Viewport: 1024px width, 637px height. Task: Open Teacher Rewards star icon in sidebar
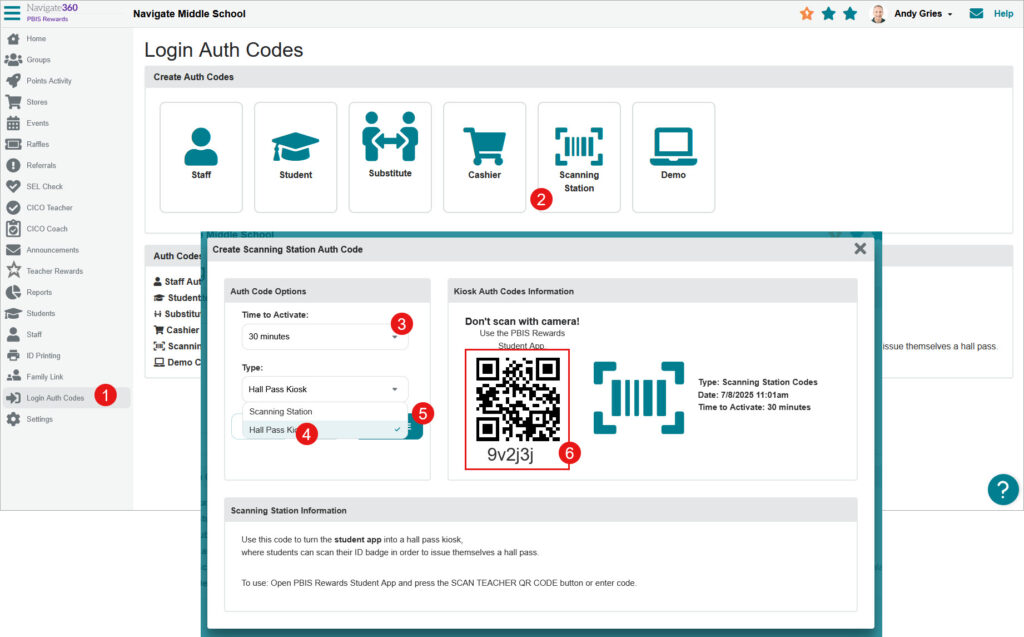coord(13,270)
